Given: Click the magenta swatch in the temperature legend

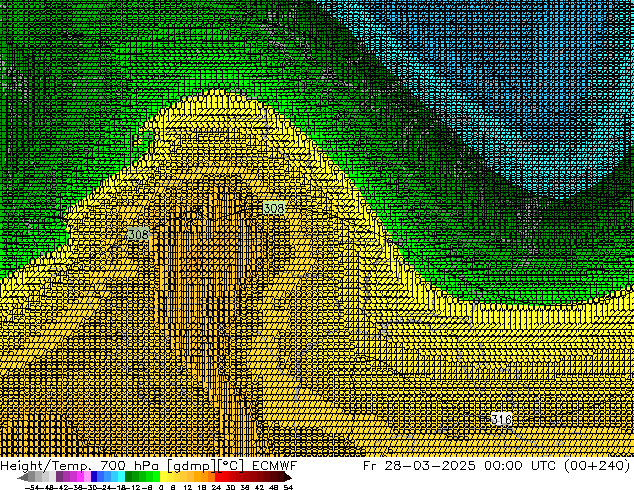Looking at the screenshot, I should click(x=80, y=477).
